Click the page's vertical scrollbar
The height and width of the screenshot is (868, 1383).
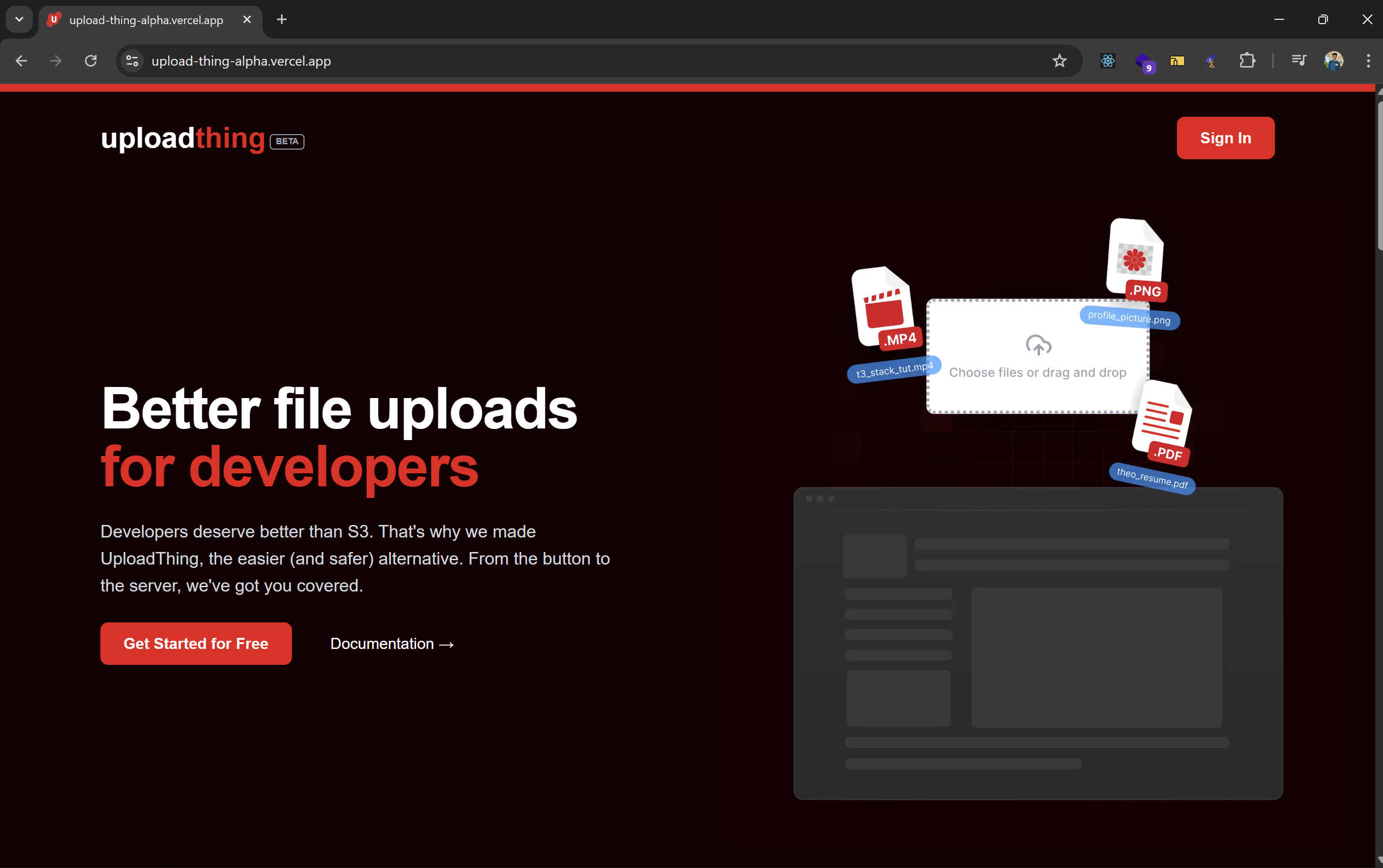point(1379,175)
